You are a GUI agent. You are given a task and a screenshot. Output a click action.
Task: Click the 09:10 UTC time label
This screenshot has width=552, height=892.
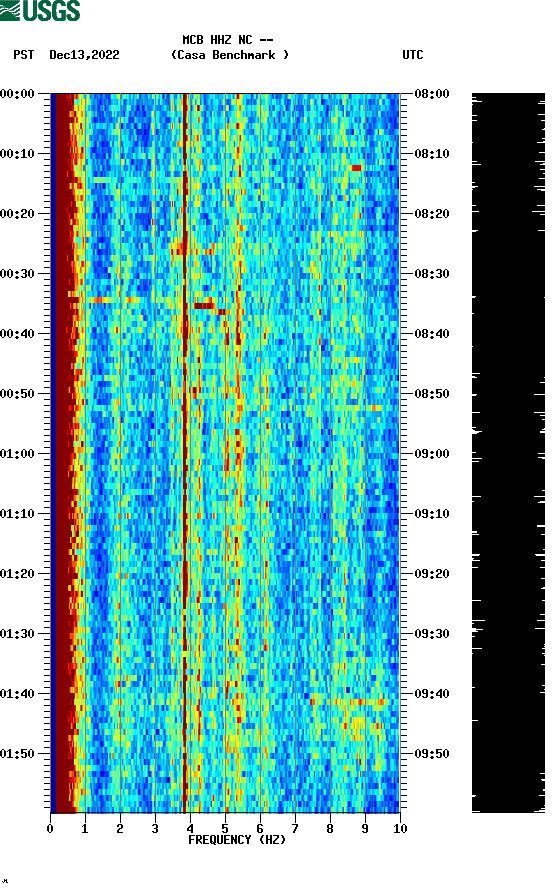pos(432,514)
